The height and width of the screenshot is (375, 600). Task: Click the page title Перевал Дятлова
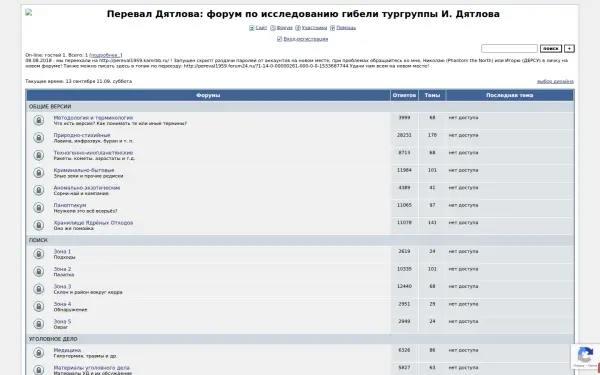click(303, 14)
